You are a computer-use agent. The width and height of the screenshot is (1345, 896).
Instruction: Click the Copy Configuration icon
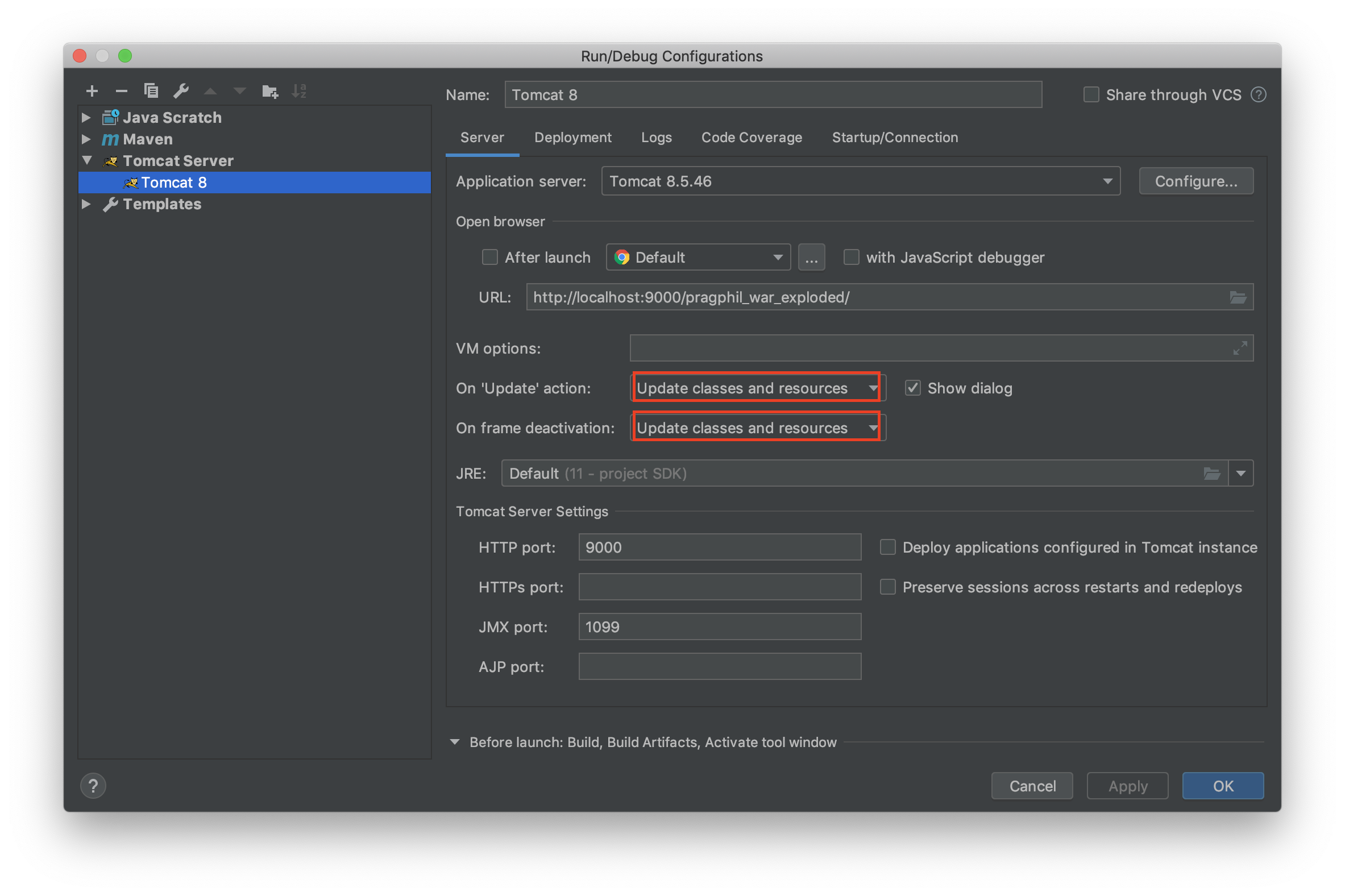click(x=151, y=91)
